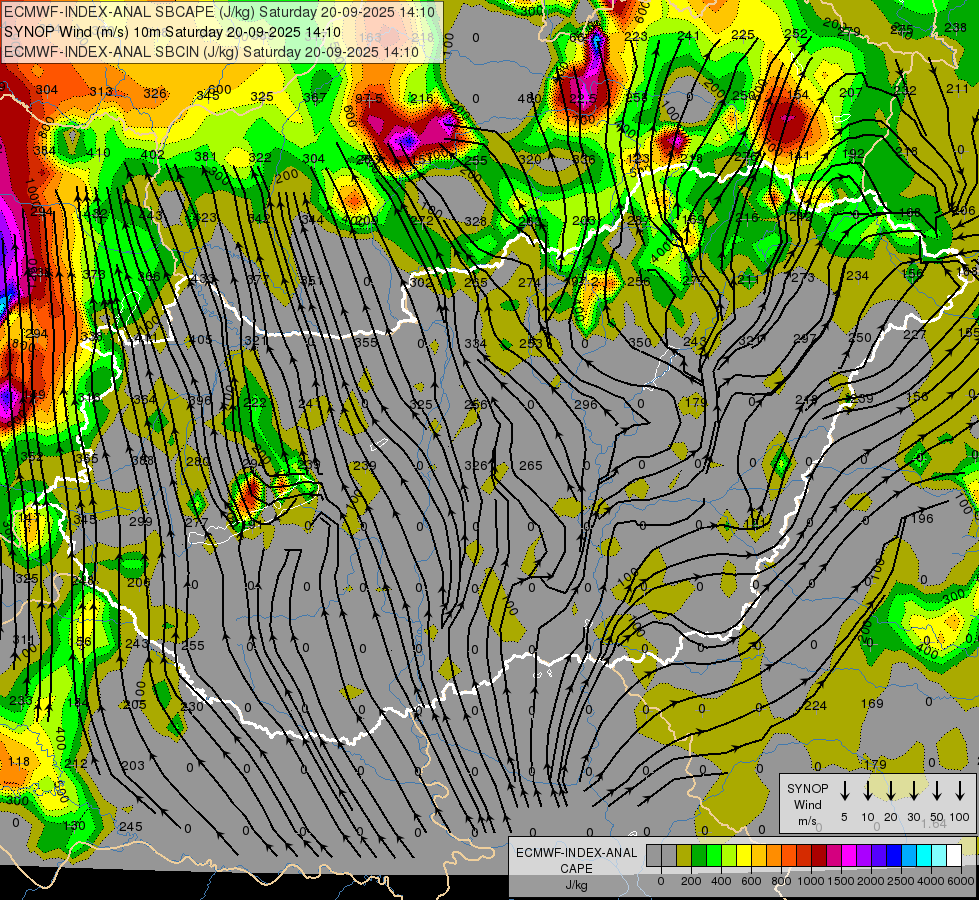The image size is (979, 900).
Task: Click the map value '196'
Action: click(x=922, y=518)
